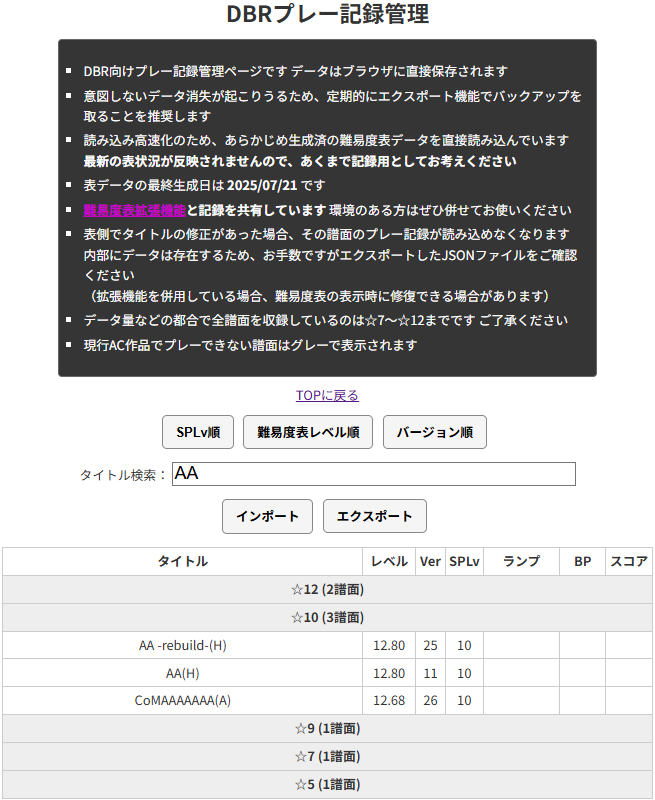Click Ver value 25 for AA -rebuild-(H)
655x800 pixels.
click(431, 645)
